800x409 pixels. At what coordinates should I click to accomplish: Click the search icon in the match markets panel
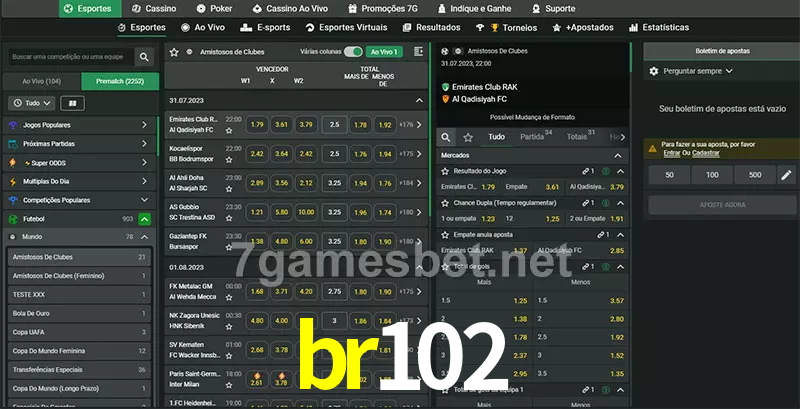click(x=446, y=136)
